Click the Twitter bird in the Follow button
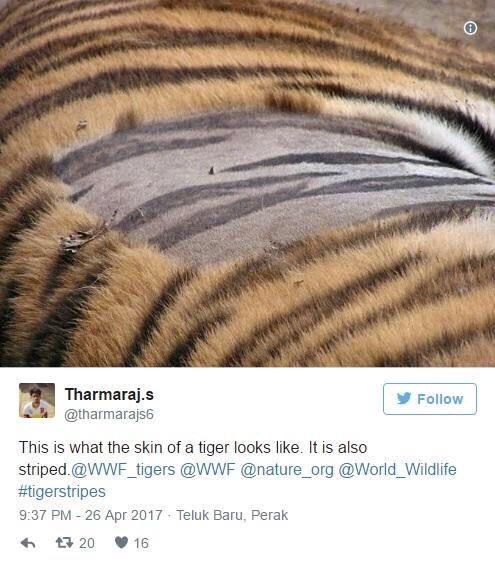 pyautogui.click(x=404, y=399)
